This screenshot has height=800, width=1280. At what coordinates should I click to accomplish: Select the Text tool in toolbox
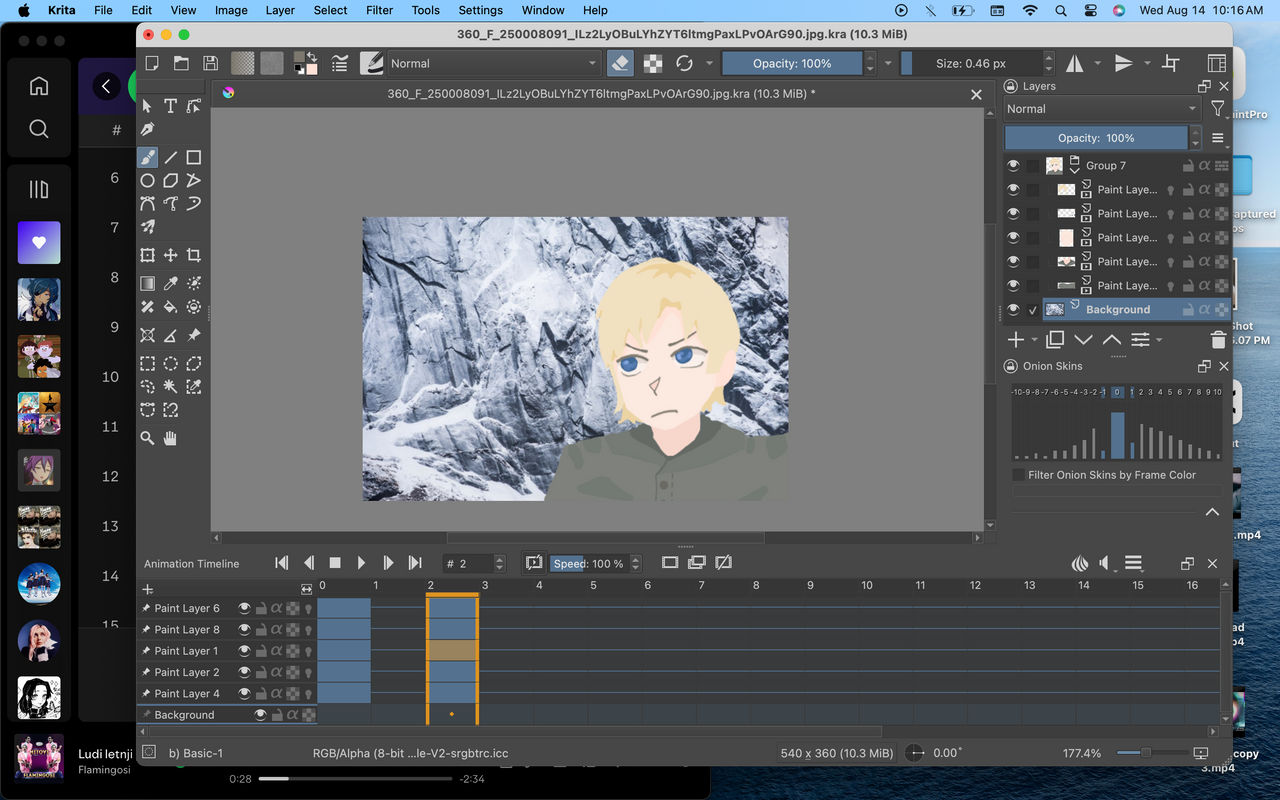170,106
